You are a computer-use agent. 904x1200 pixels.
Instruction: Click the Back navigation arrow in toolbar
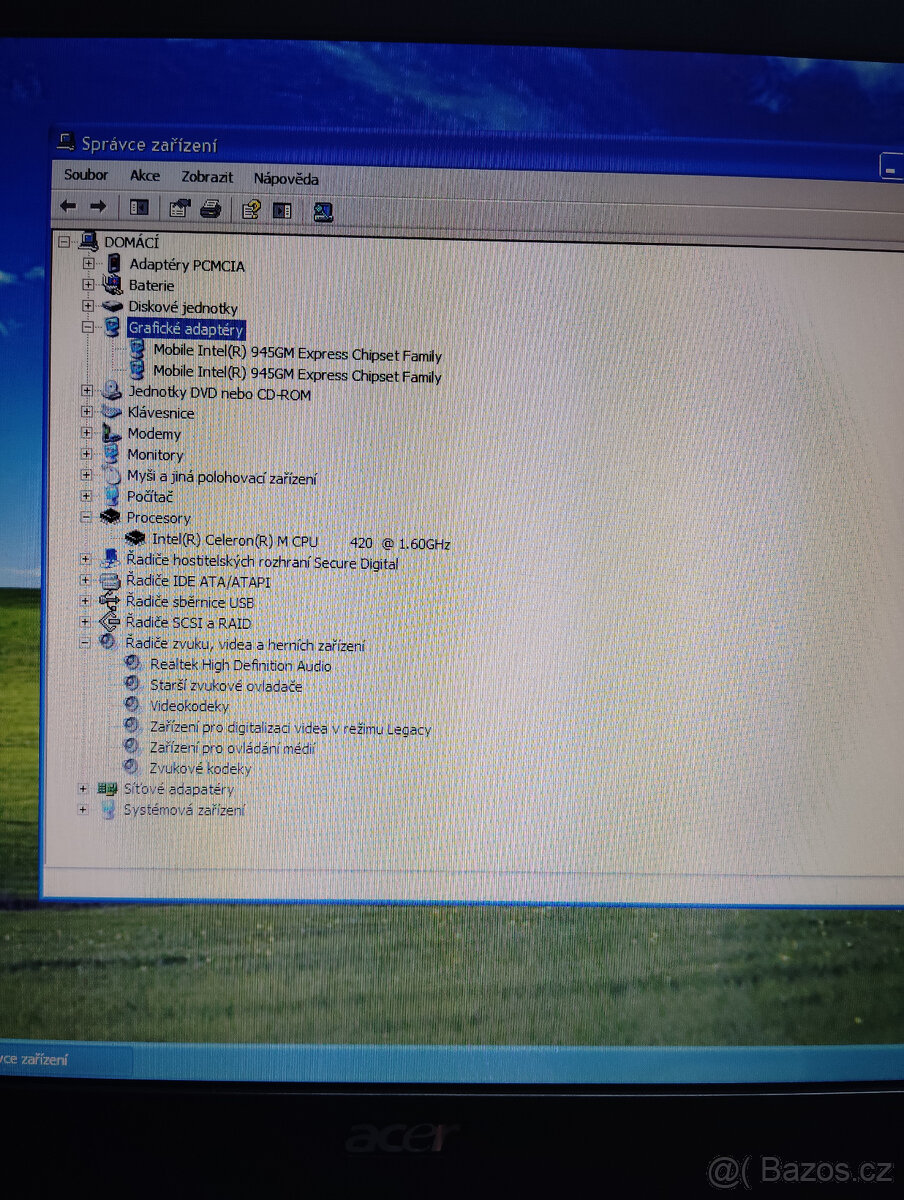[68, 207]
